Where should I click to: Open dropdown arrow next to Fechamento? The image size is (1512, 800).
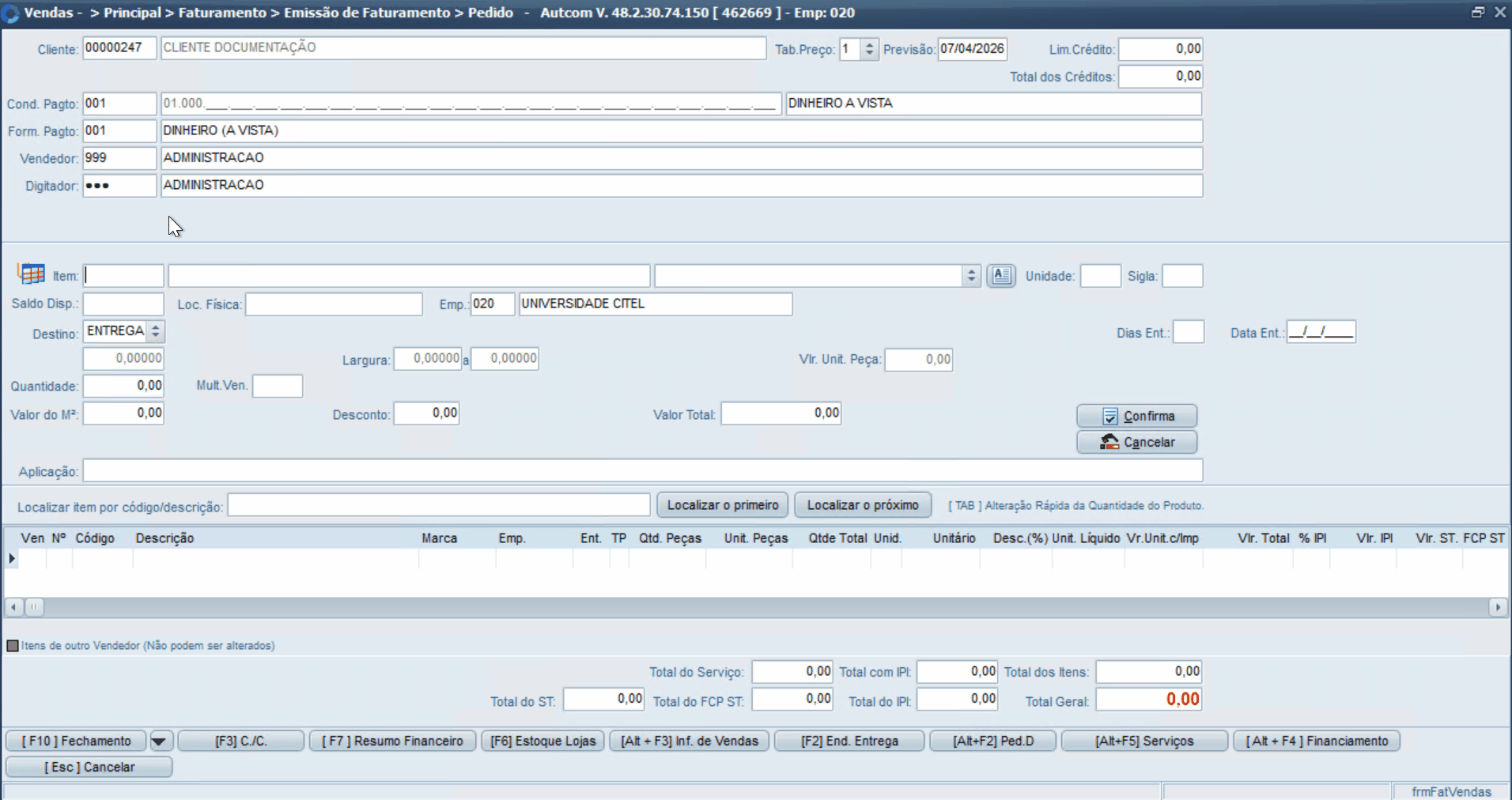159,742
